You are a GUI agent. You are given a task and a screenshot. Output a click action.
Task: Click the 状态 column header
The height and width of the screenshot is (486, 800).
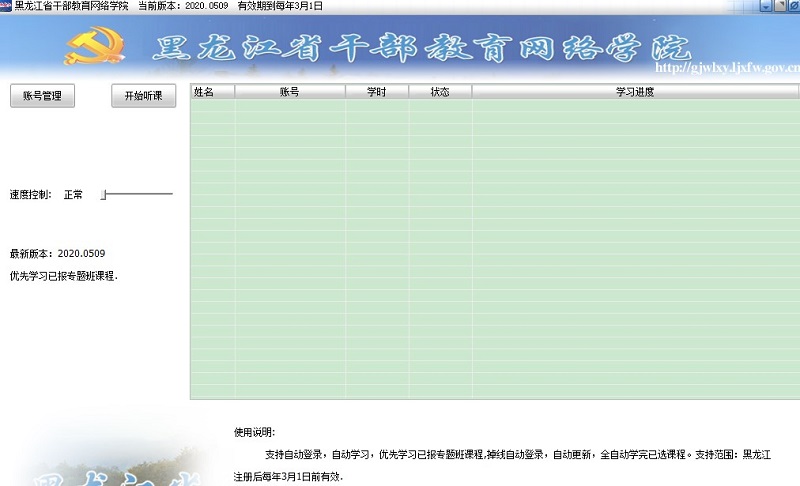[440, 92]
